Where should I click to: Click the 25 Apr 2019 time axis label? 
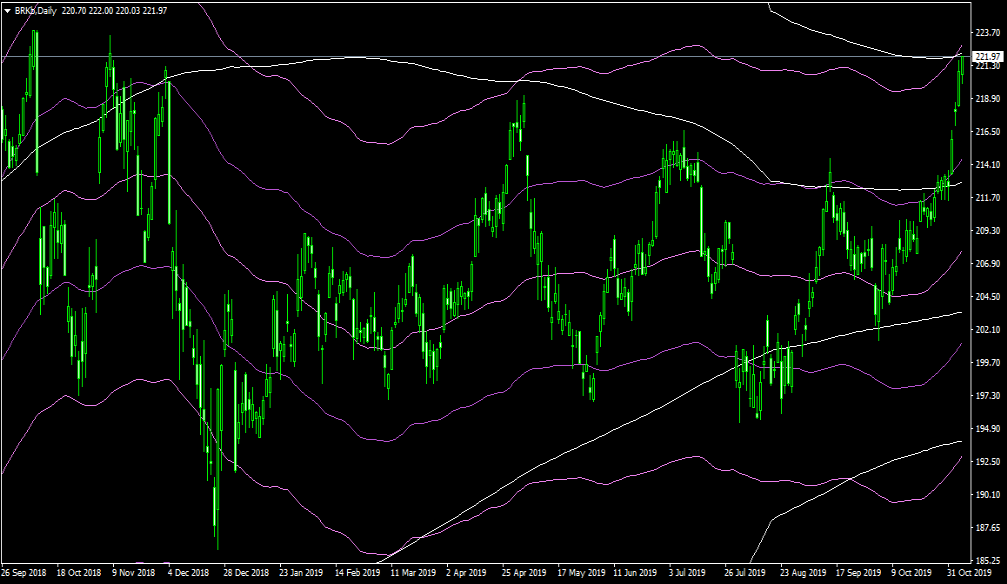pos(522,574)
